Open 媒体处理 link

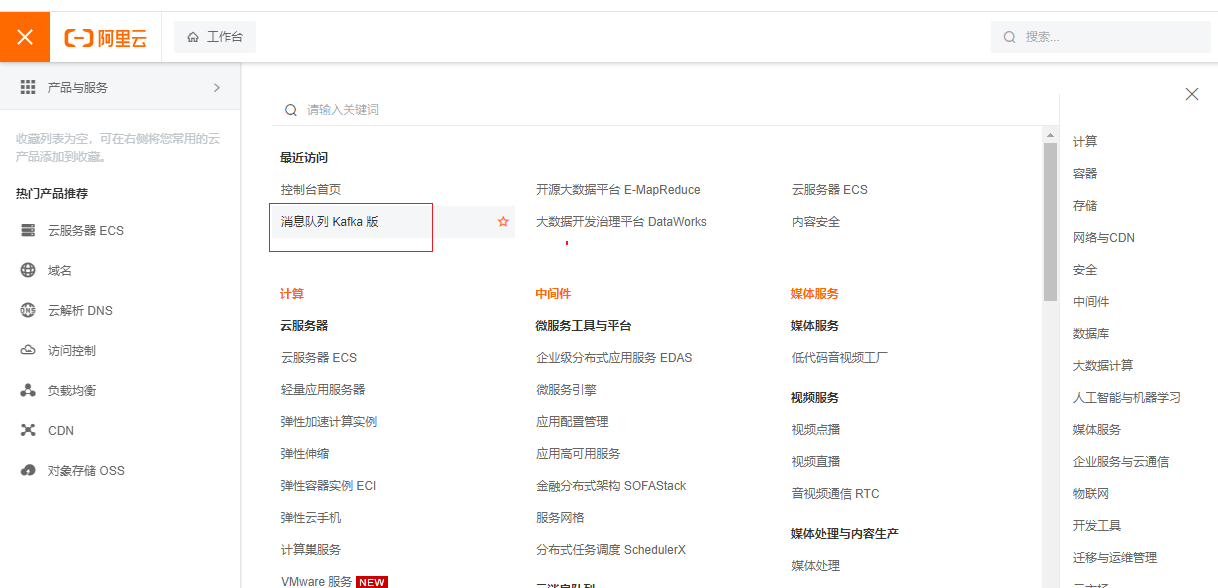[816, 566]
